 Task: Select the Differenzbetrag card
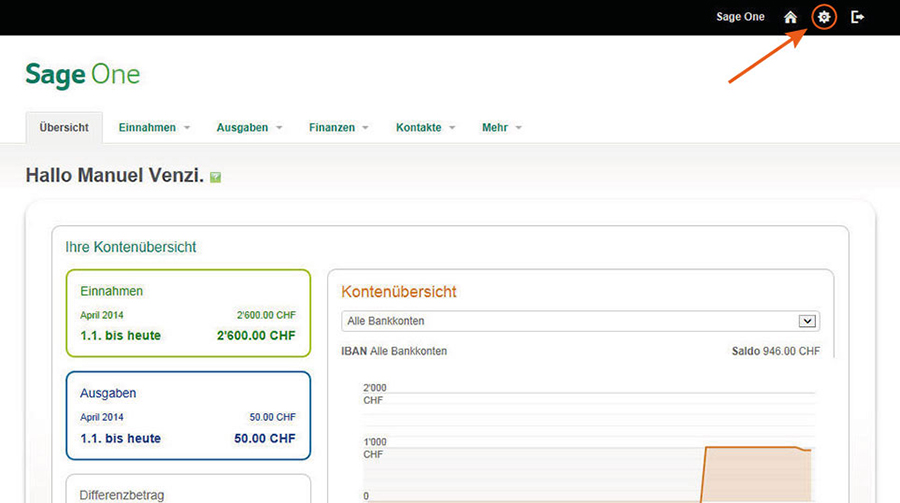188,489
